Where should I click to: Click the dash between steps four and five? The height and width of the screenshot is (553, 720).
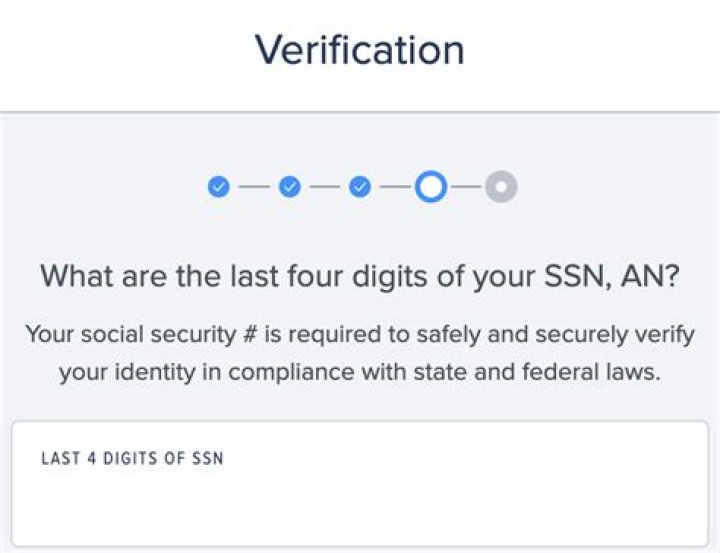(x=466, y=186)
